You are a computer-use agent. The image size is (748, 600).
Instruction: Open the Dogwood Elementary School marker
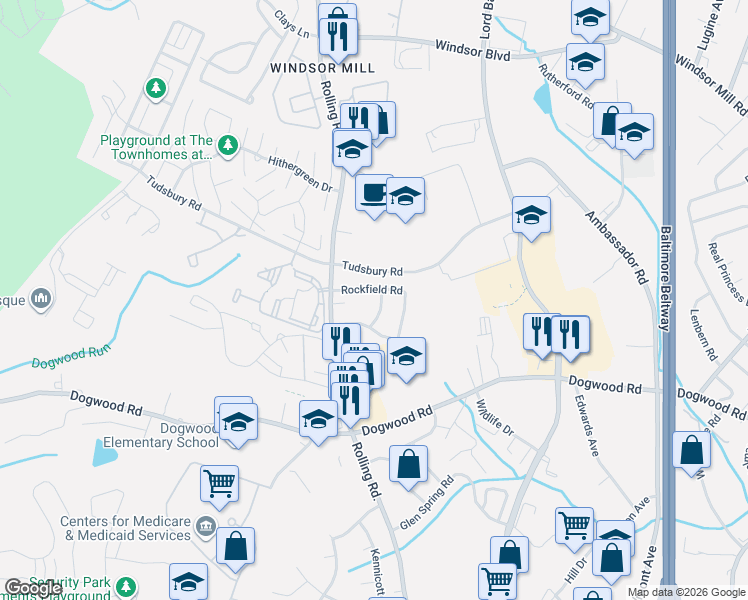tap(238, 424)
